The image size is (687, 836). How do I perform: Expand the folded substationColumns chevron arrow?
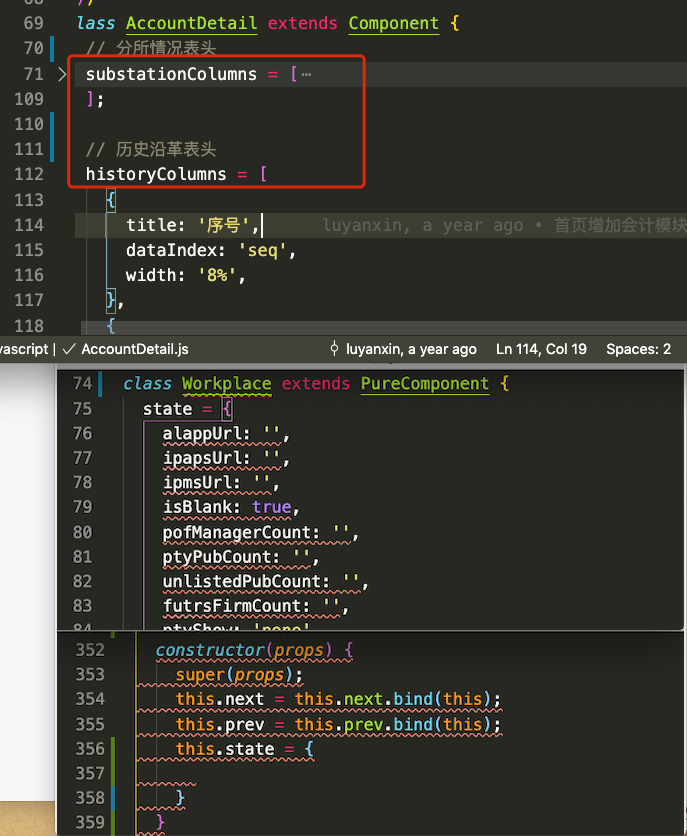[63, 74]
